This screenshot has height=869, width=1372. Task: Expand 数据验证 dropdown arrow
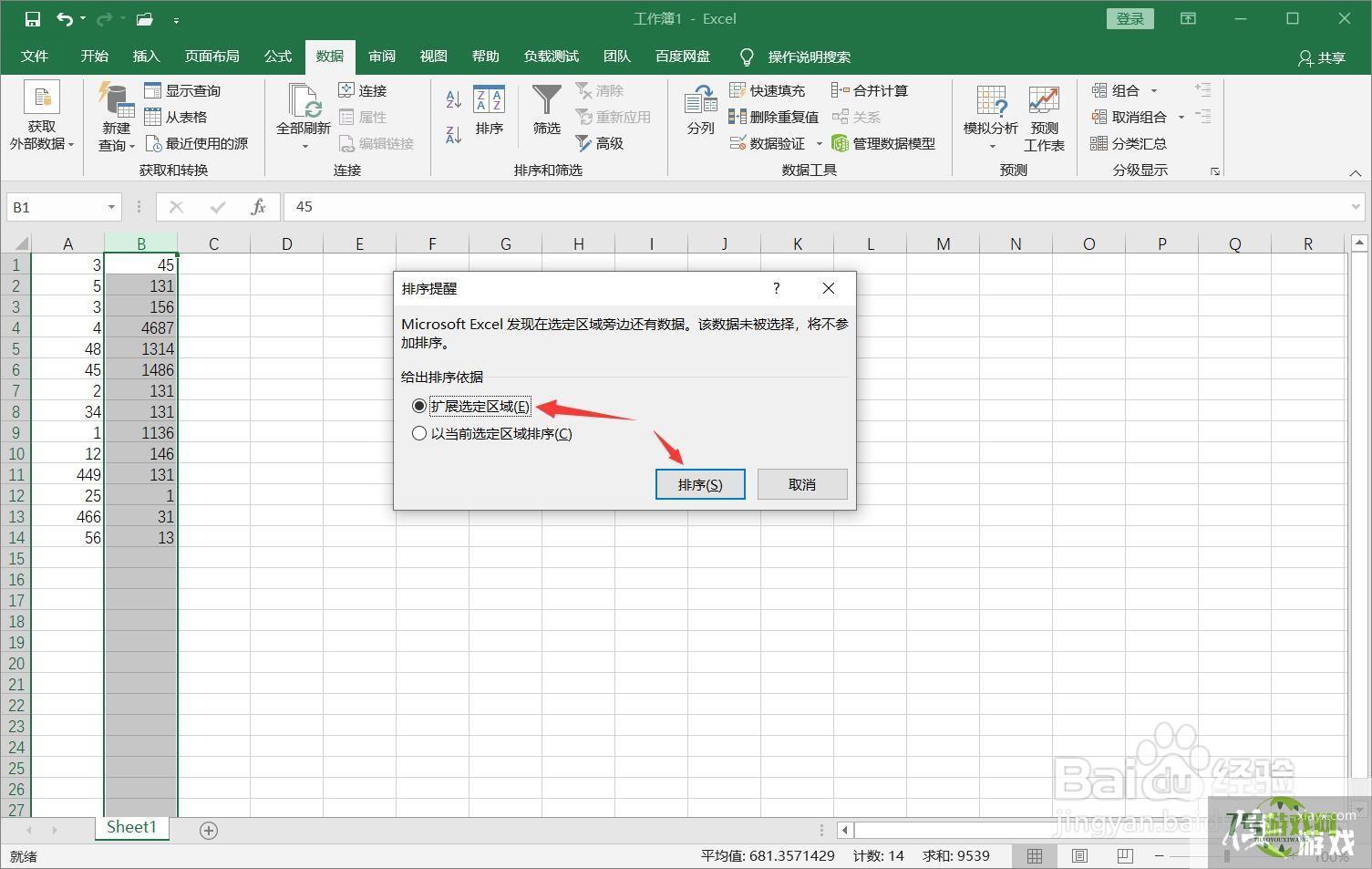819,143
